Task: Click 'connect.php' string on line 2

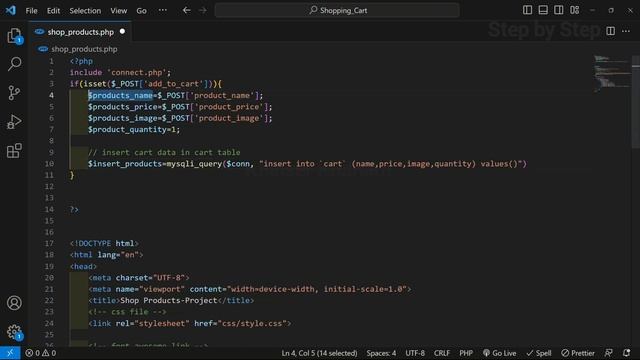Action: [137, 72]
